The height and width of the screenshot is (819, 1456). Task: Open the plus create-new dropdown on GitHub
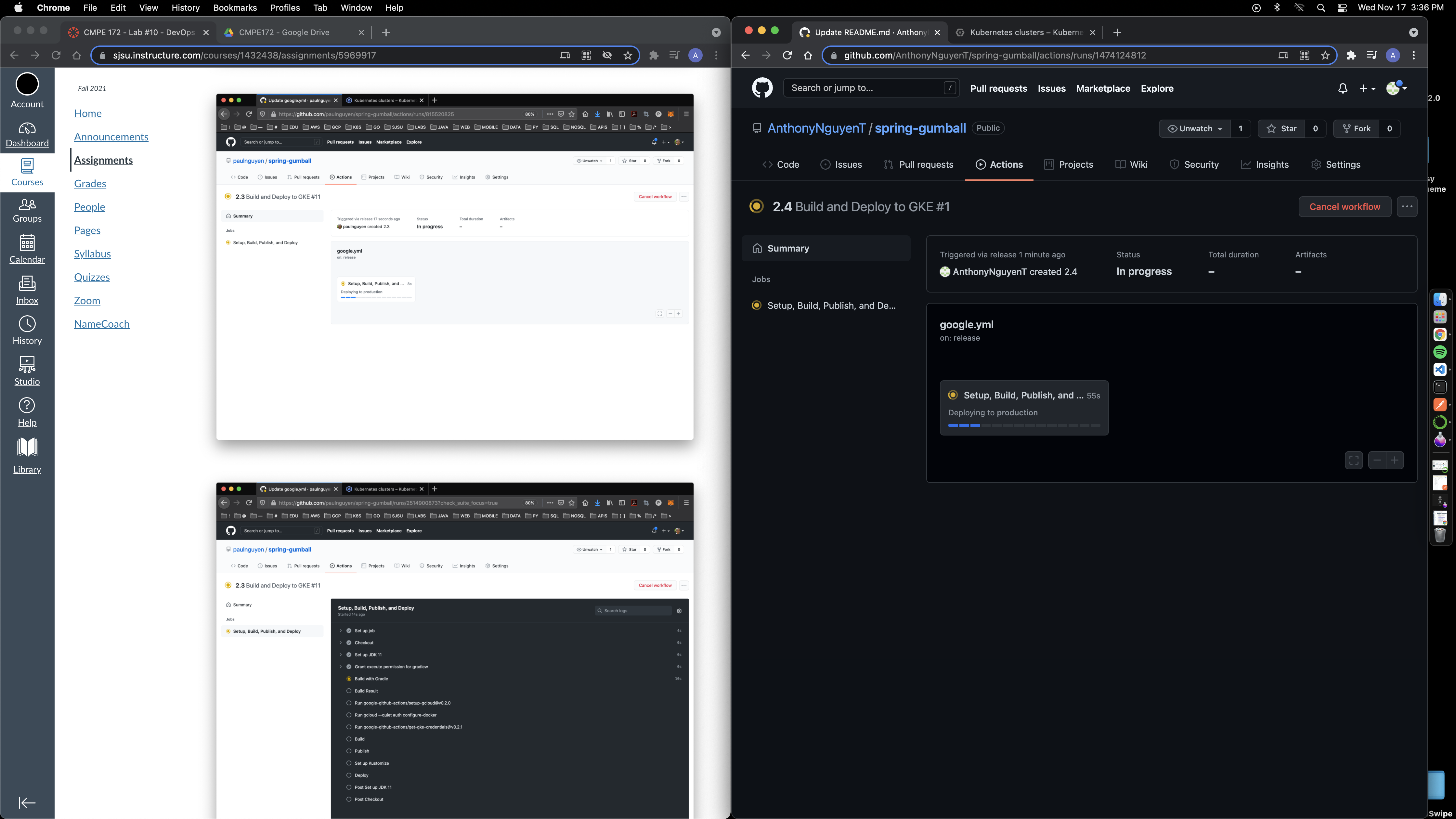(x=1367, y=88)
